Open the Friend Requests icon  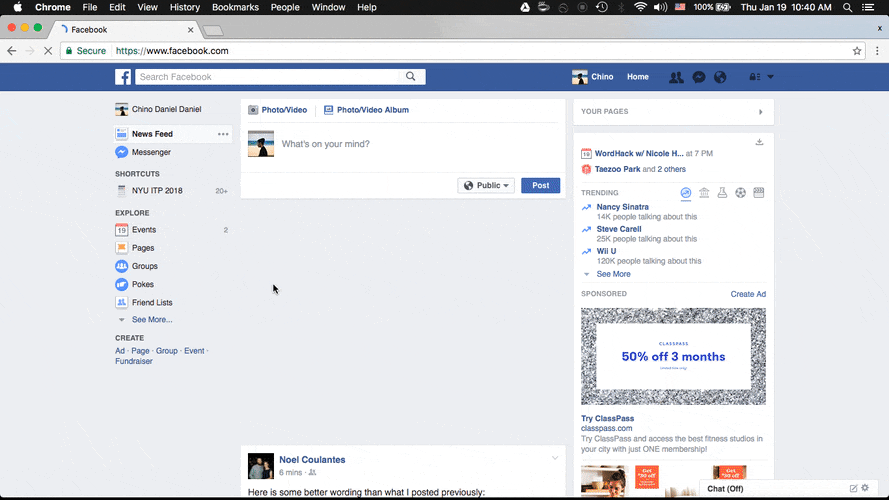pos(676,77)
